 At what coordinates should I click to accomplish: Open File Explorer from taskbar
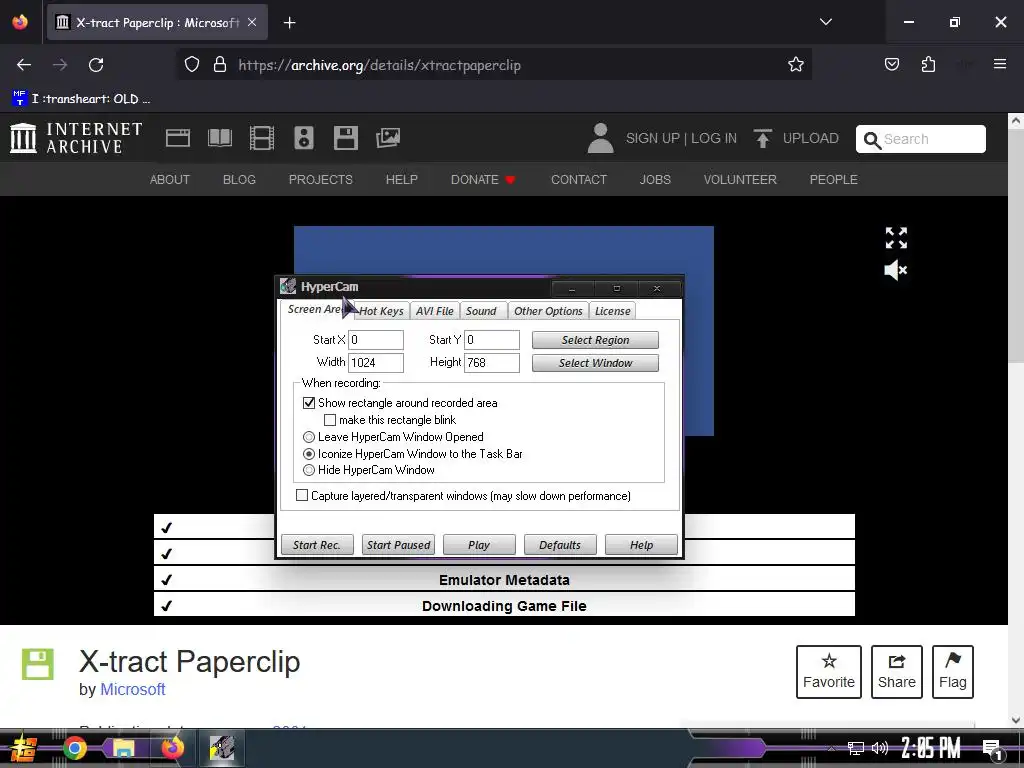(x=123, y=748)
